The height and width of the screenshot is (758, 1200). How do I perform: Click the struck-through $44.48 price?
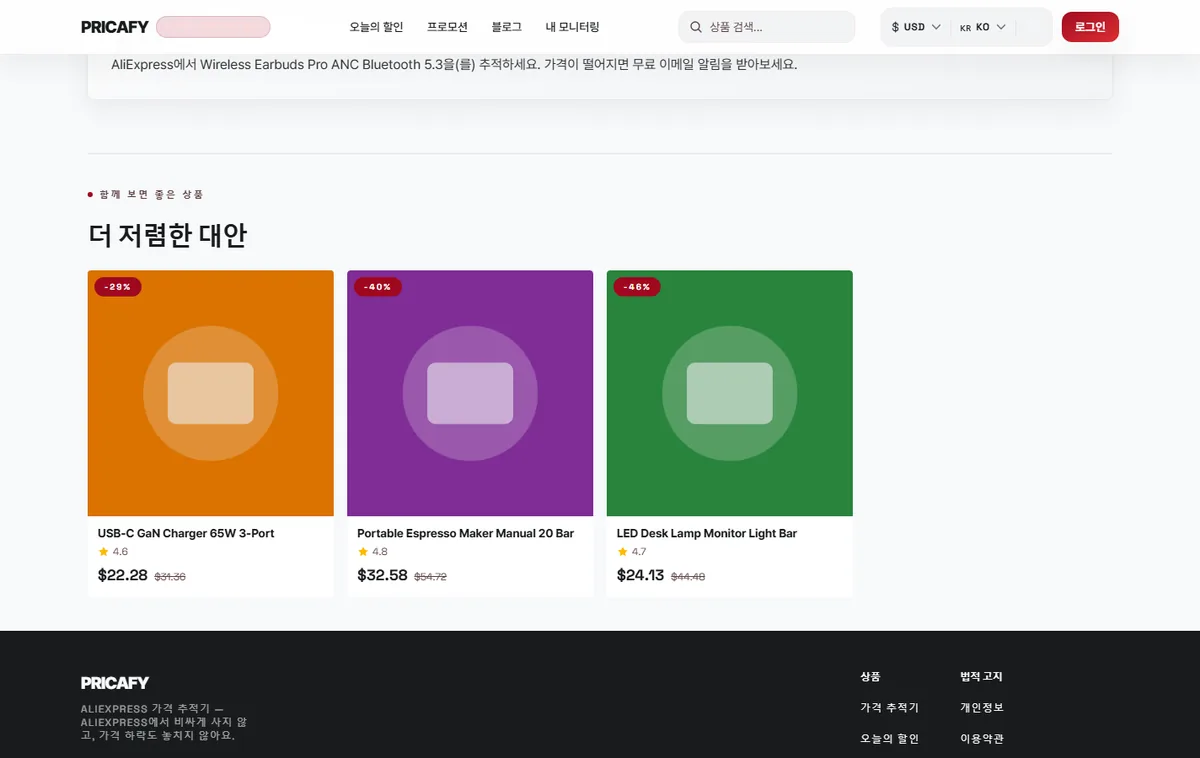(688, 577)
